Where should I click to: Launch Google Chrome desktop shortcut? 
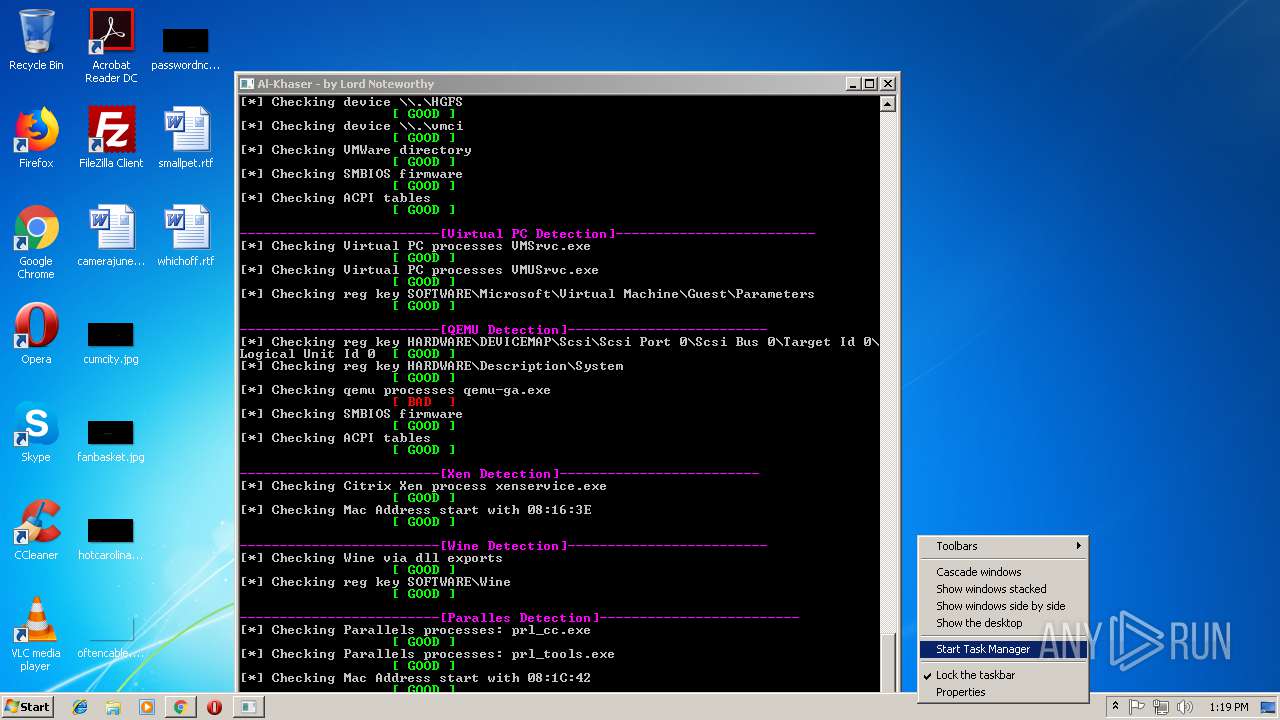(x=36, y=242)
